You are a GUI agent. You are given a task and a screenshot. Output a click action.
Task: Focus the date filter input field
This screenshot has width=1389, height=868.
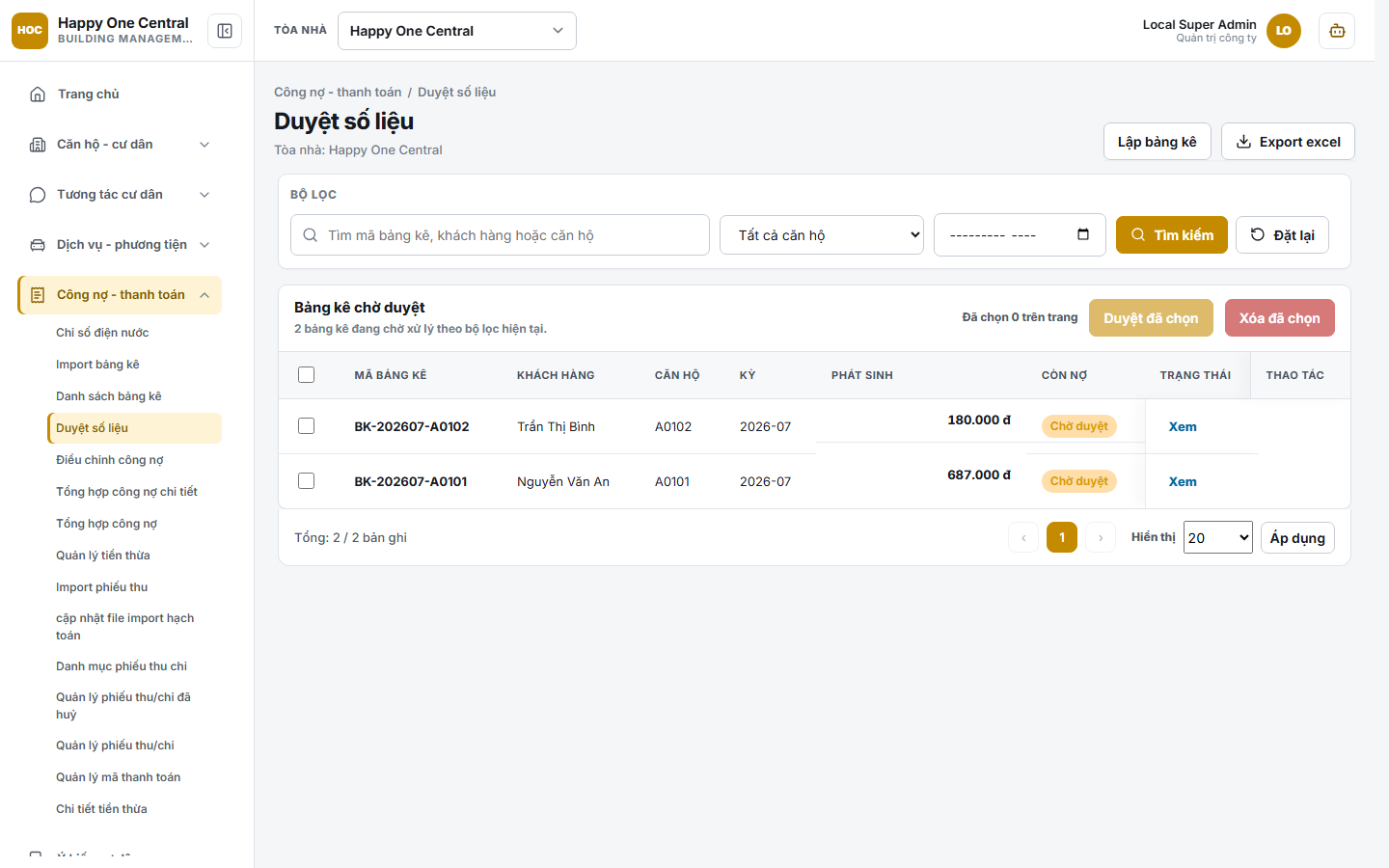pyautogui.click(x=1020, y=235)
